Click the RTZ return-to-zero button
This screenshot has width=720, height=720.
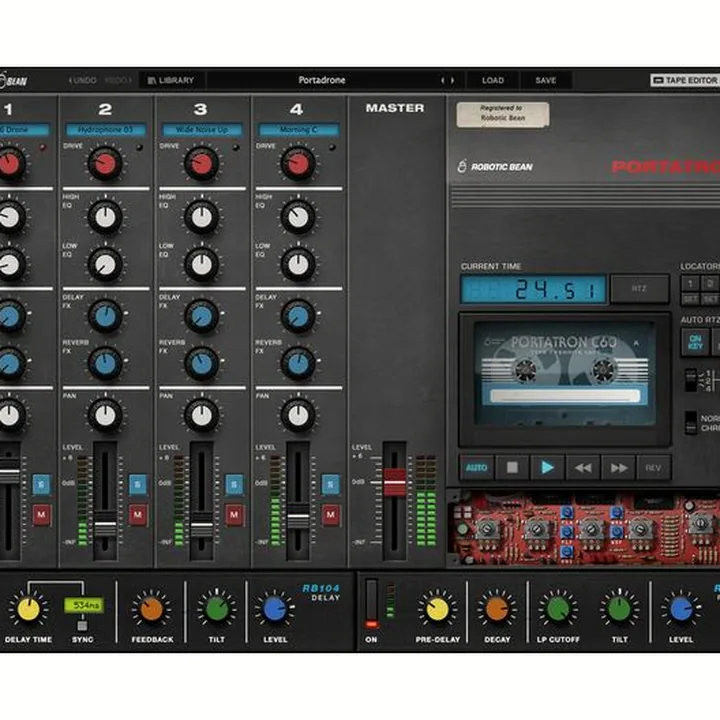pos(639,289)
